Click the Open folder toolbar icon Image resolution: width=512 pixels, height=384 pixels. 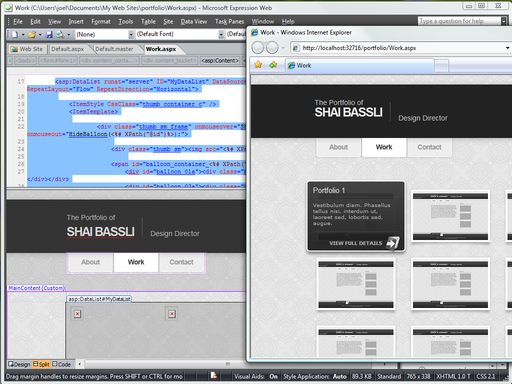tap(32, 34)
